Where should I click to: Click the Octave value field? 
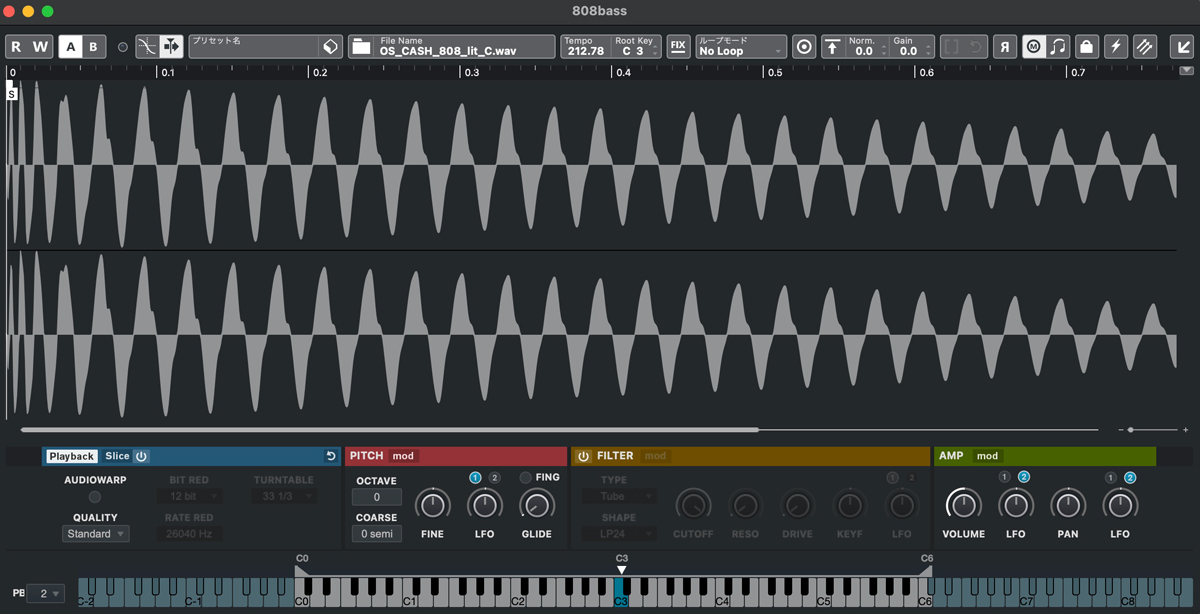tap(377, 497)
